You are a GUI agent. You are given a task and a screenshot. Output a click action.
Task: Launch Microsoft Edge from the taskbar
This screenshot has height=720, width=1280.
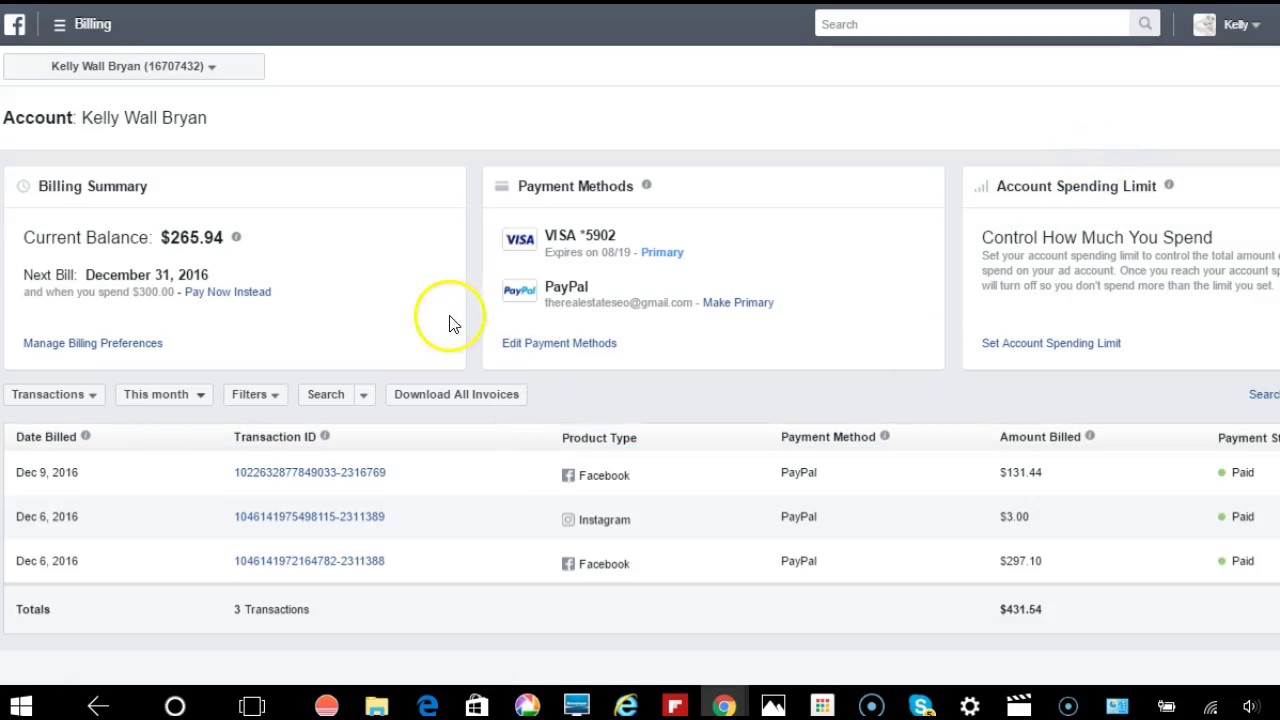[x=427, y=706]
